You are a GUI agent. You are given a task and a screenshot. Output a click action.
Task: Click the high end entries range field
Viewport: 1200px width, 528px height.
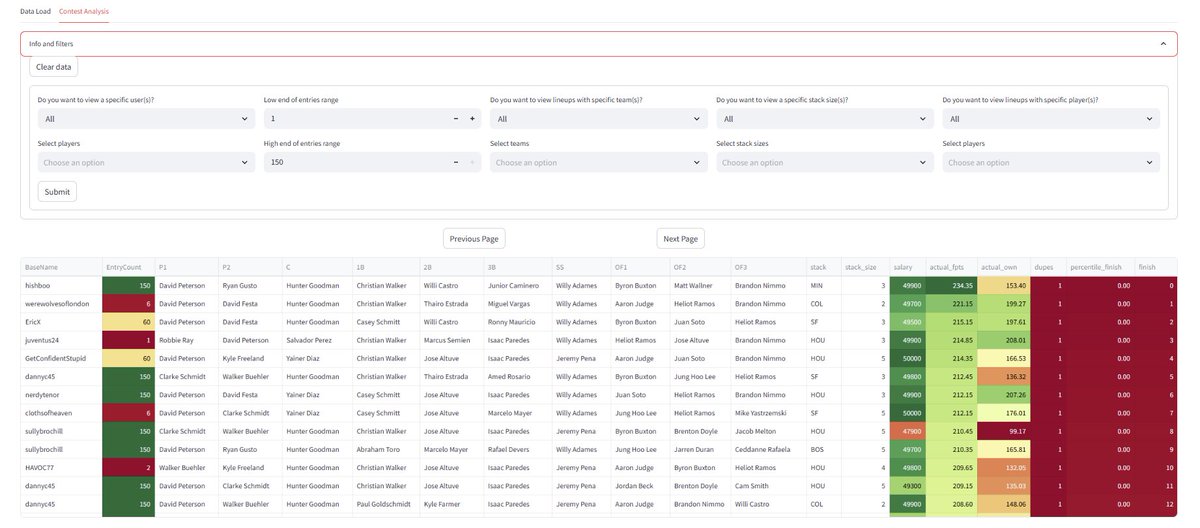[355, 162]
